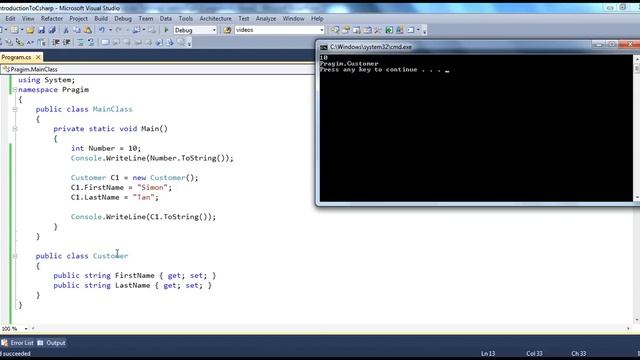Save the current file with floppy icon

(41, 30)
